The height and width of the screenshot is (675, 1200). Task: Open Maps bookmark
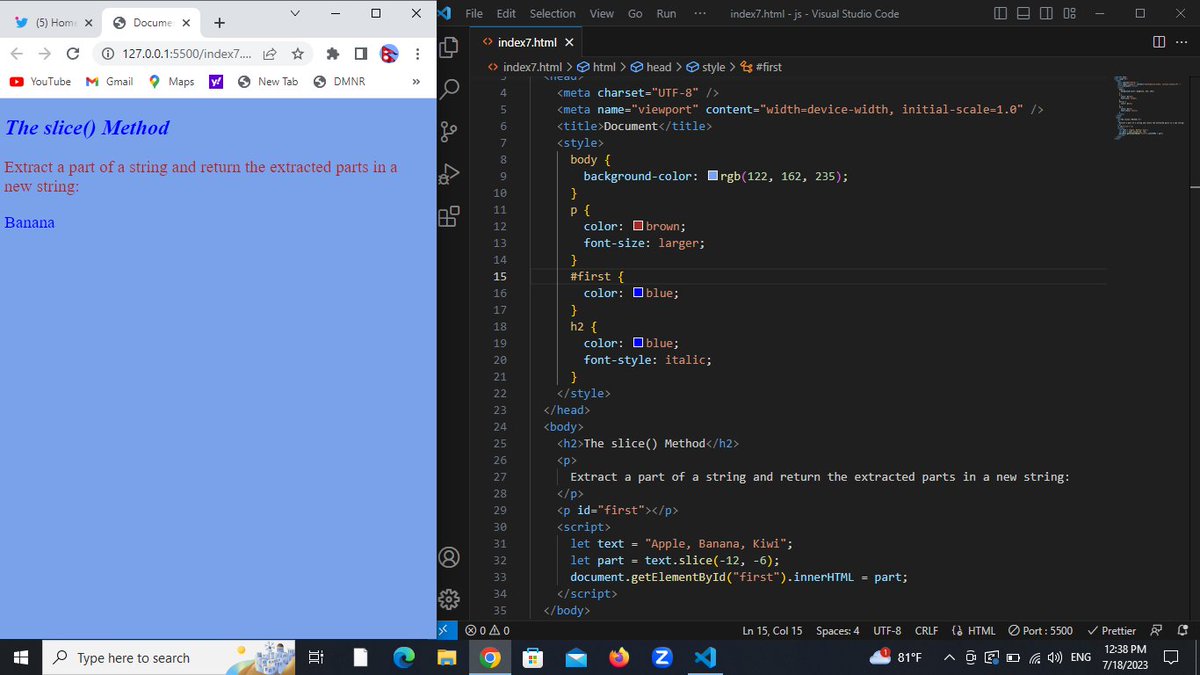171,81
